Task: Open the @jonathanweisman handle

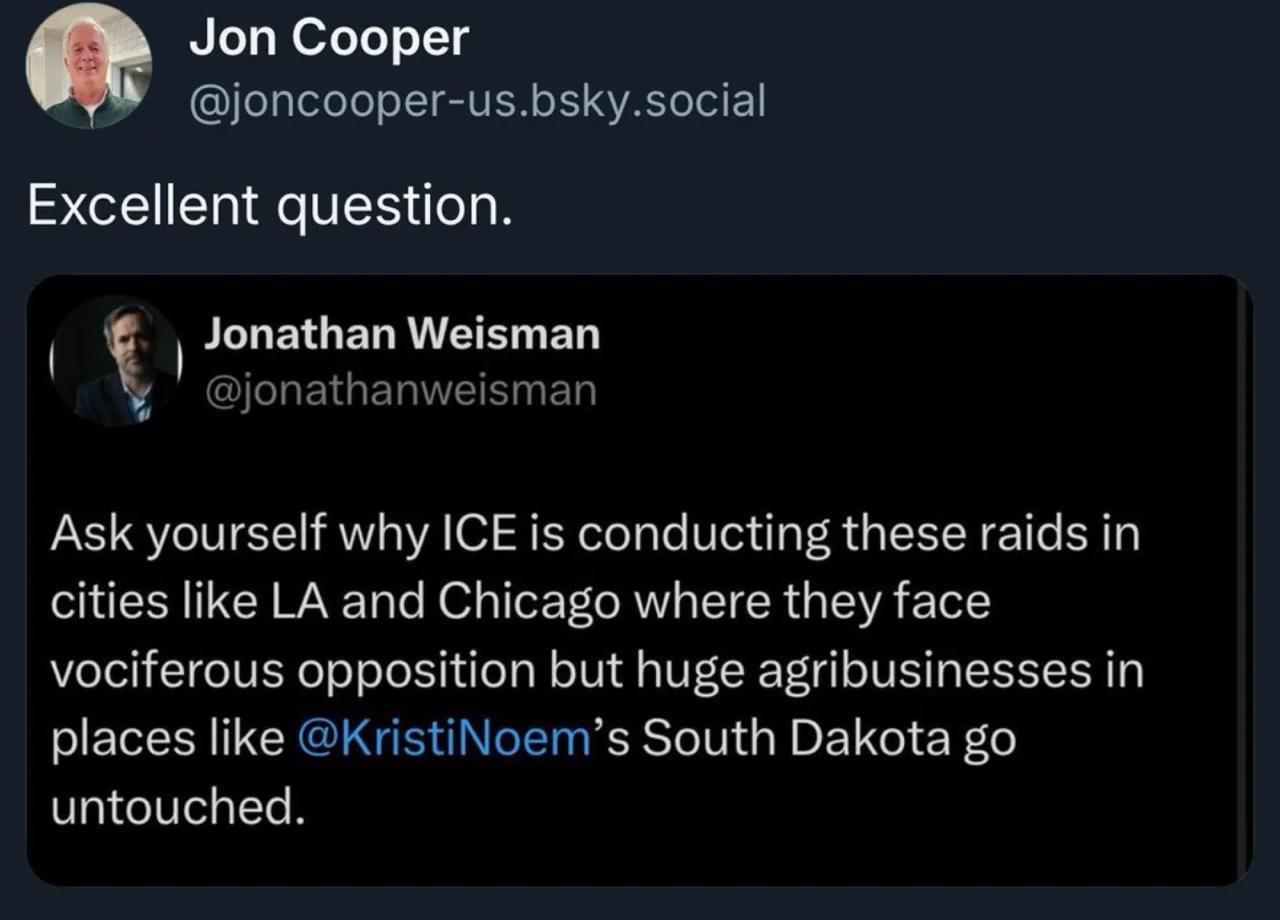Action: pos(400,390)
